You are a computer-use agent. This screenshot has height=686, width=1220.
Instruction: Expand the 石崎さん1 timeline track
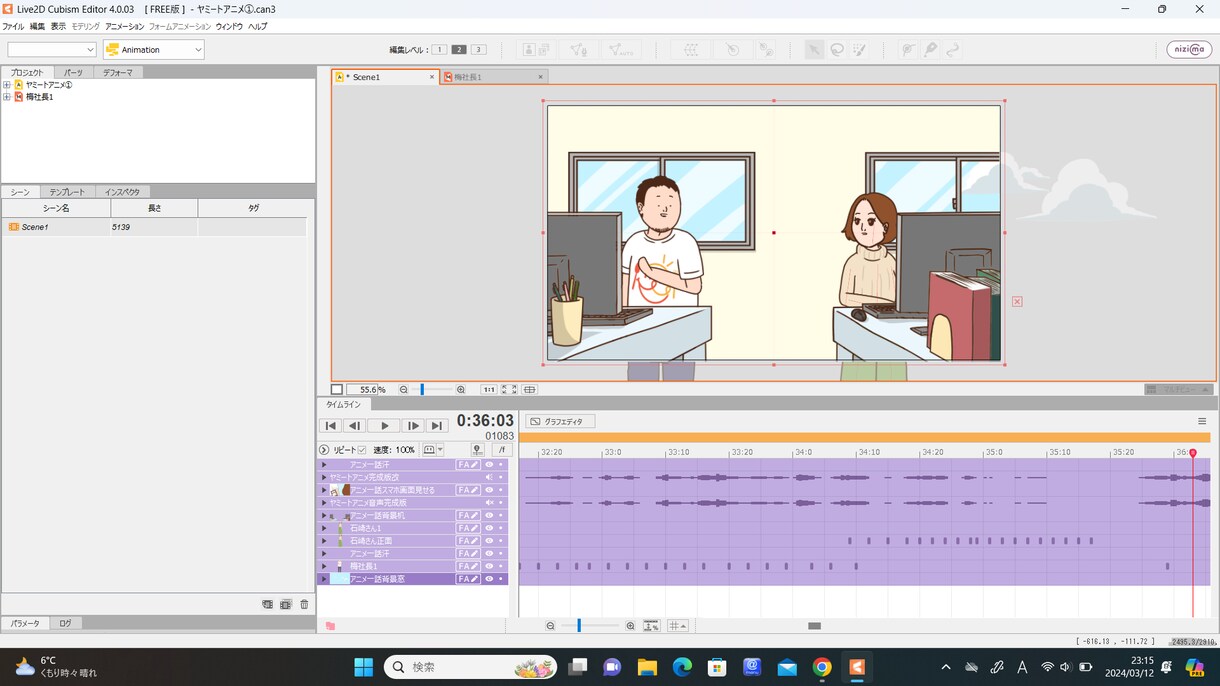pos(324,528)
